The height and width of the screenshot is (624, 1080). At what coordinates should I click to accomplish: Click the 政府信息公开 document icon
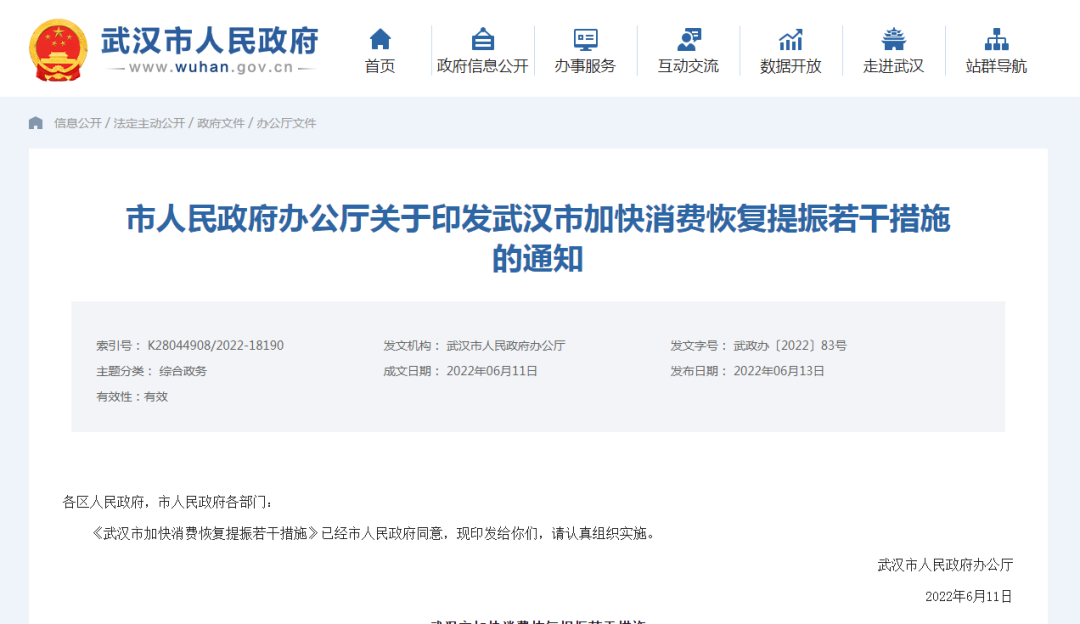(x=483, y=39)
